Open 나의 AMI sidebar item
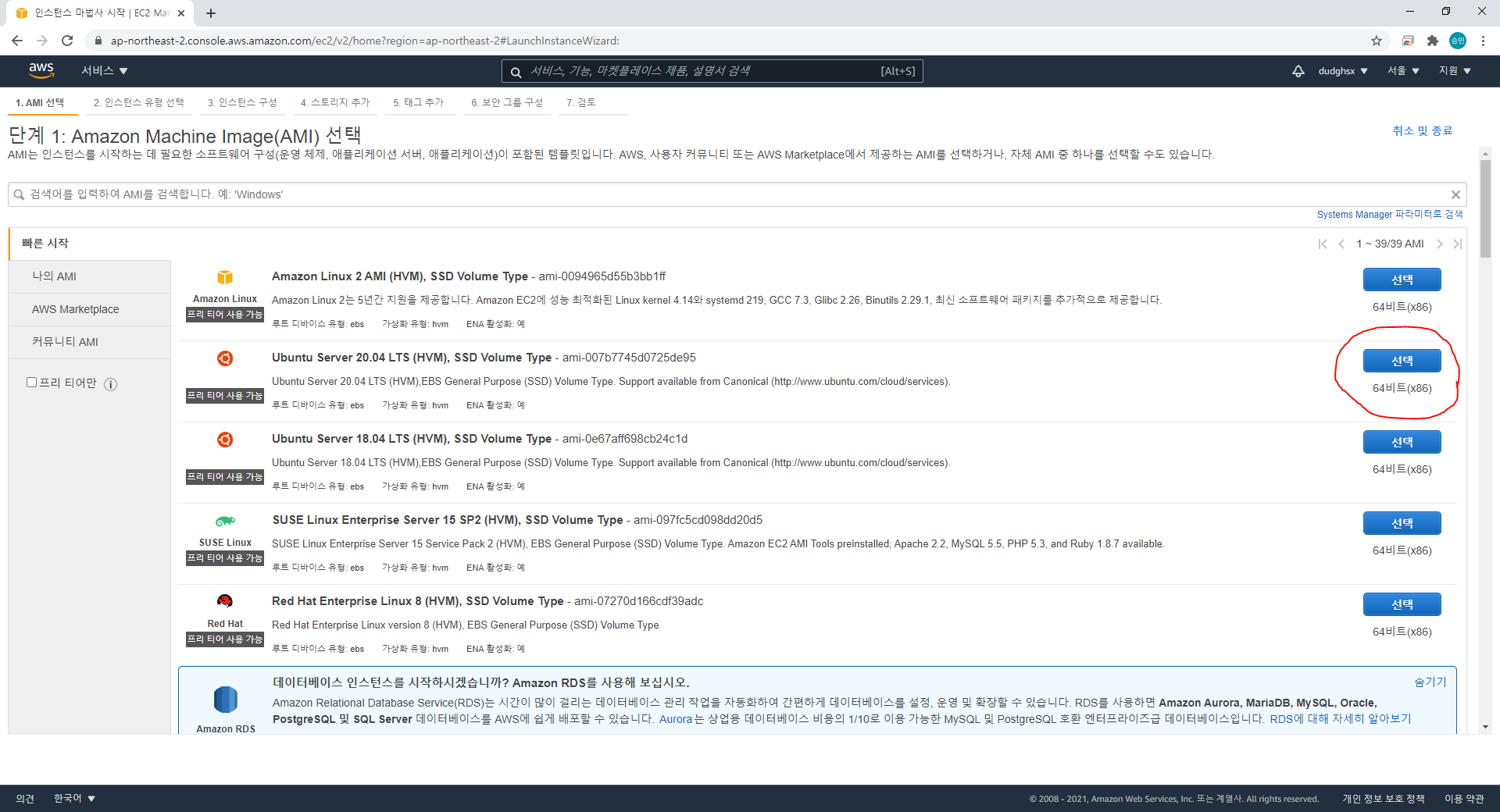This screenshot has height=812, width=1500. (x=90, y=276)
